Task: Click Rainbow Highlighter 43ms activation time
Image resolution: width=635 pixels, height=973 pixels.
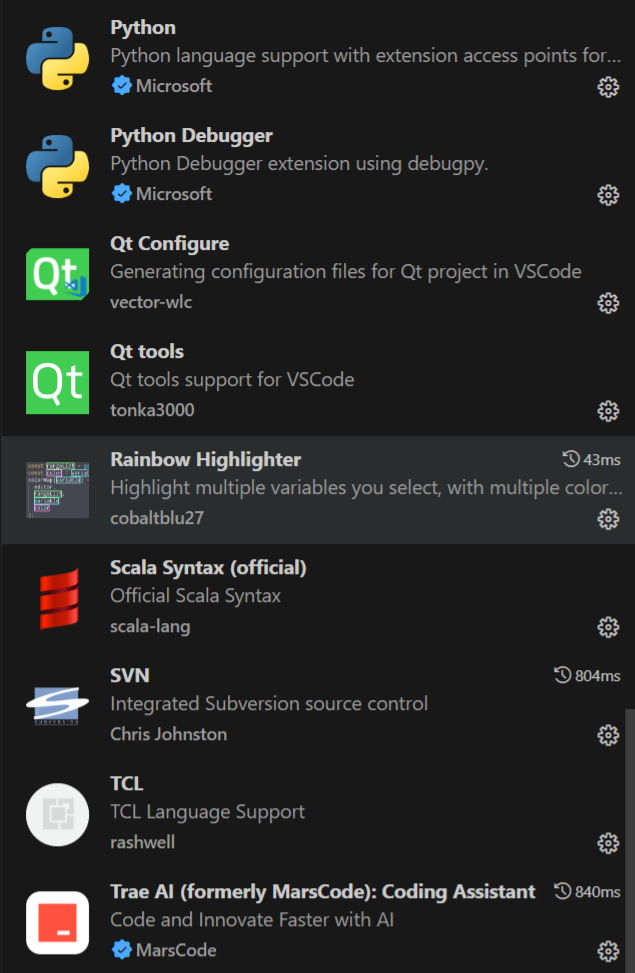Action: click(x=592, y=459)
